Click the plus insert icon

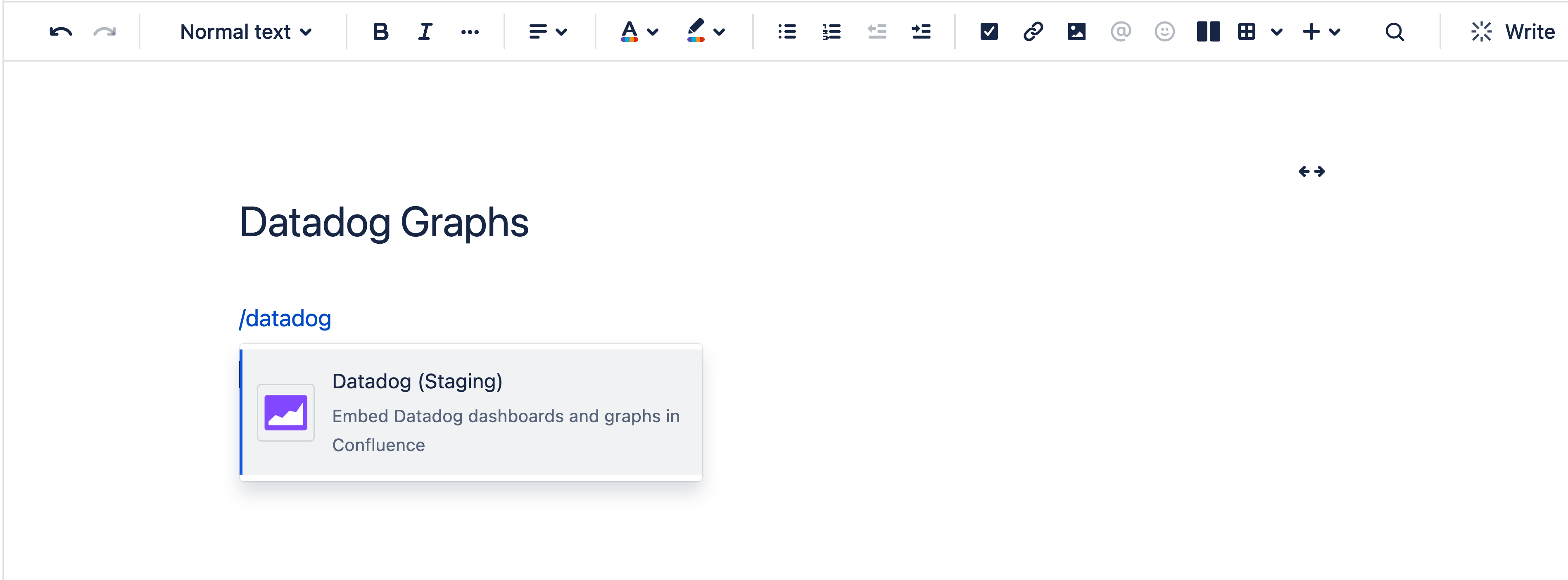coord(1311,32)
